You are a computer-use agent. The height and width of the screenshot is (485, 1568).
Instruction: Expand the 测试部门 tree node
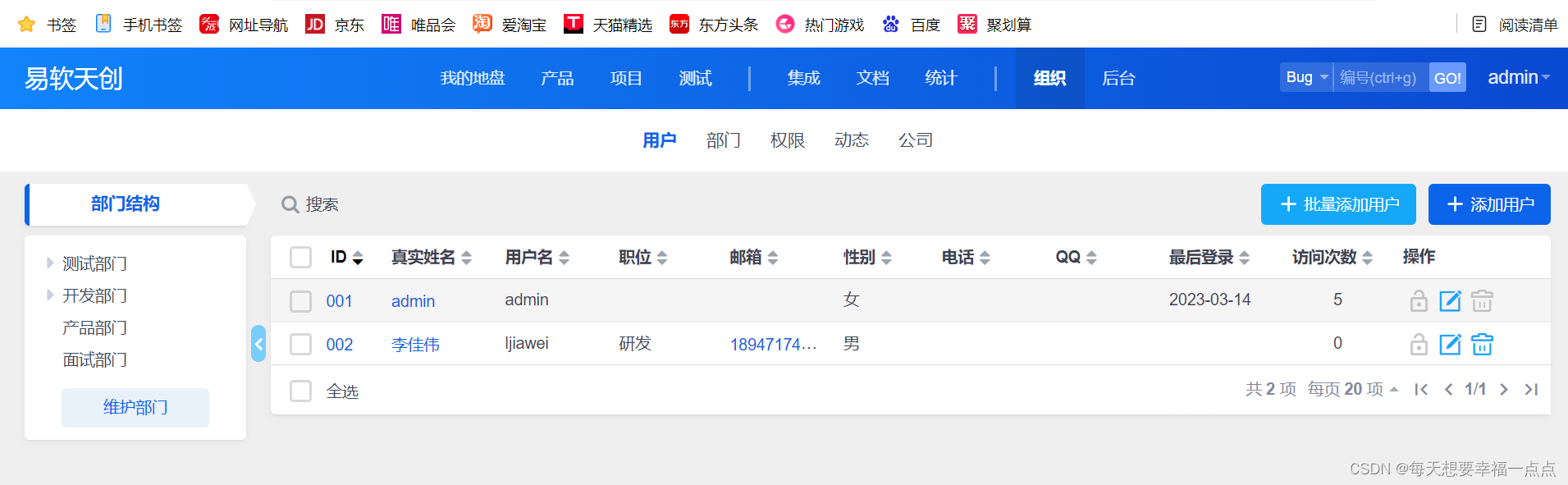(x=50, y=263)
